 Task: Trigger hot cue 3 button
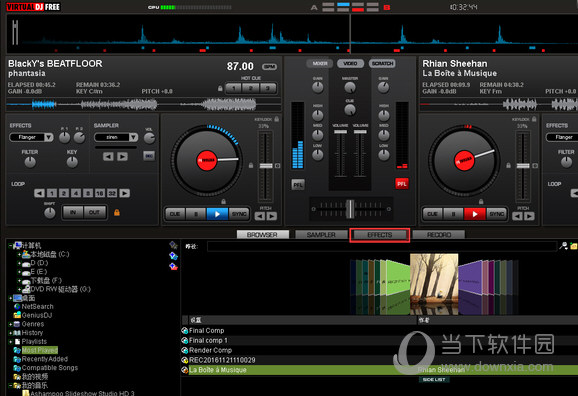(268, 88)
